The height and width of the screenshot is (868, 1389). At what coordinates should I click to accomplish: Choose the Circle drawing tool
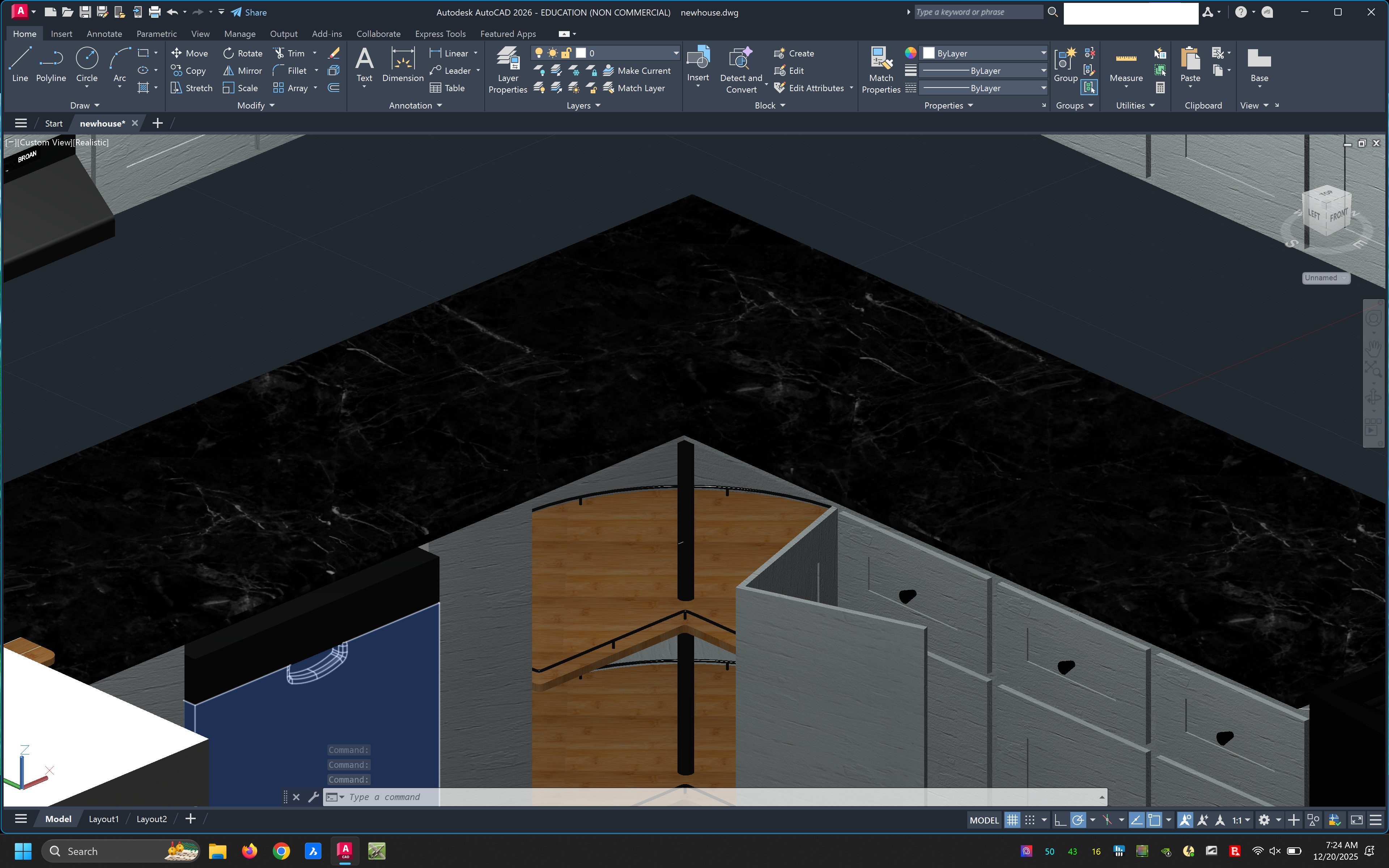[87, 64]
